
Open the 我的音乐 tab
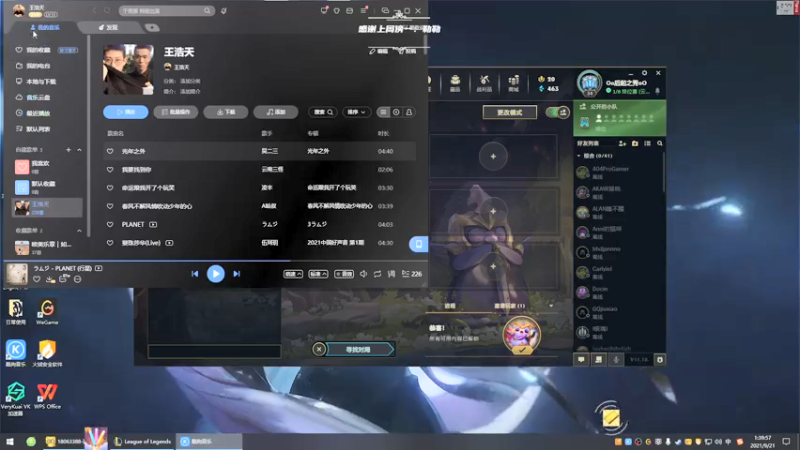click(x=45, y=28)
